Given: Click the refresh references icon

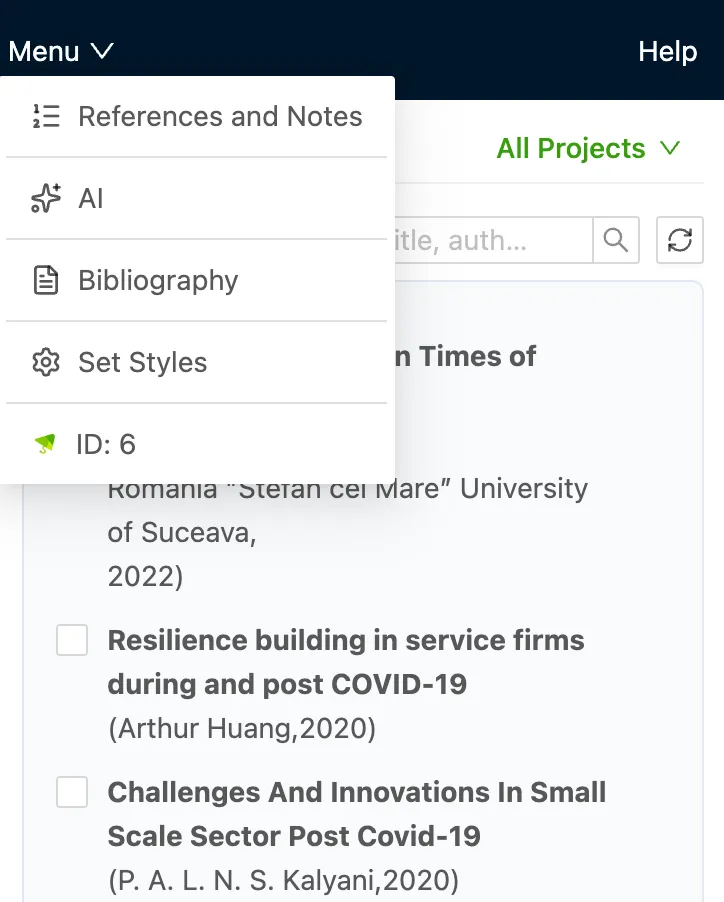Looking at the screenshot, I should (x=680, y=241).
